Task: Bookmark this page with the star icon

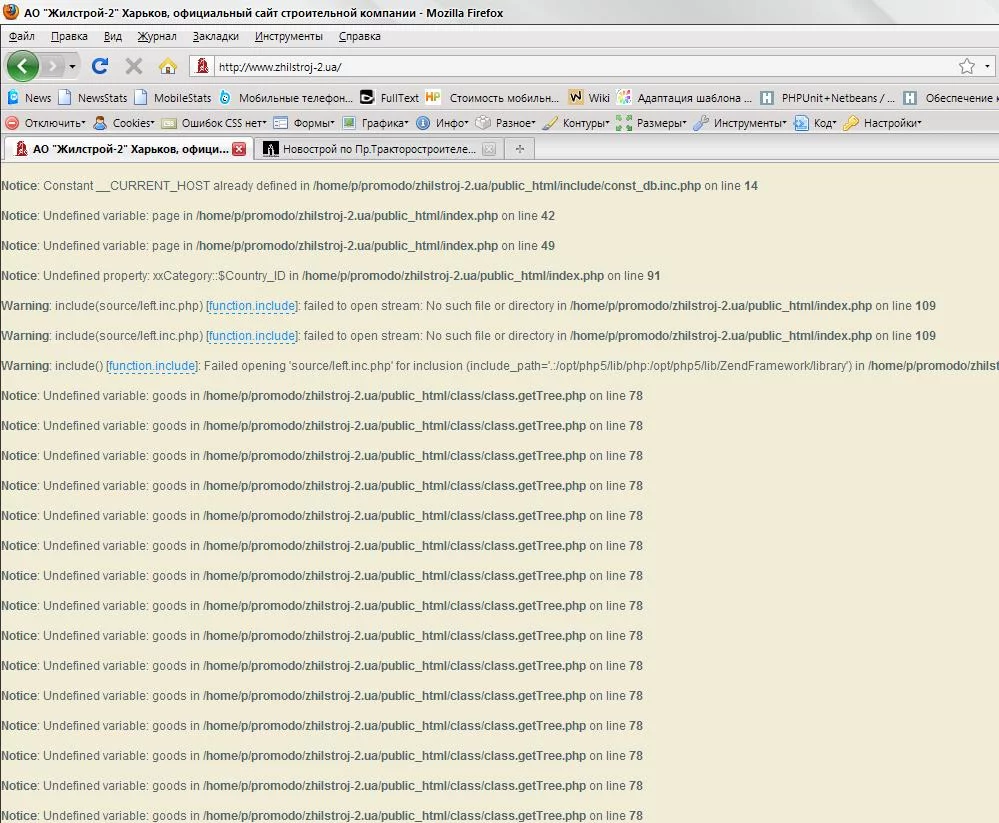Action: click(966, 66)
